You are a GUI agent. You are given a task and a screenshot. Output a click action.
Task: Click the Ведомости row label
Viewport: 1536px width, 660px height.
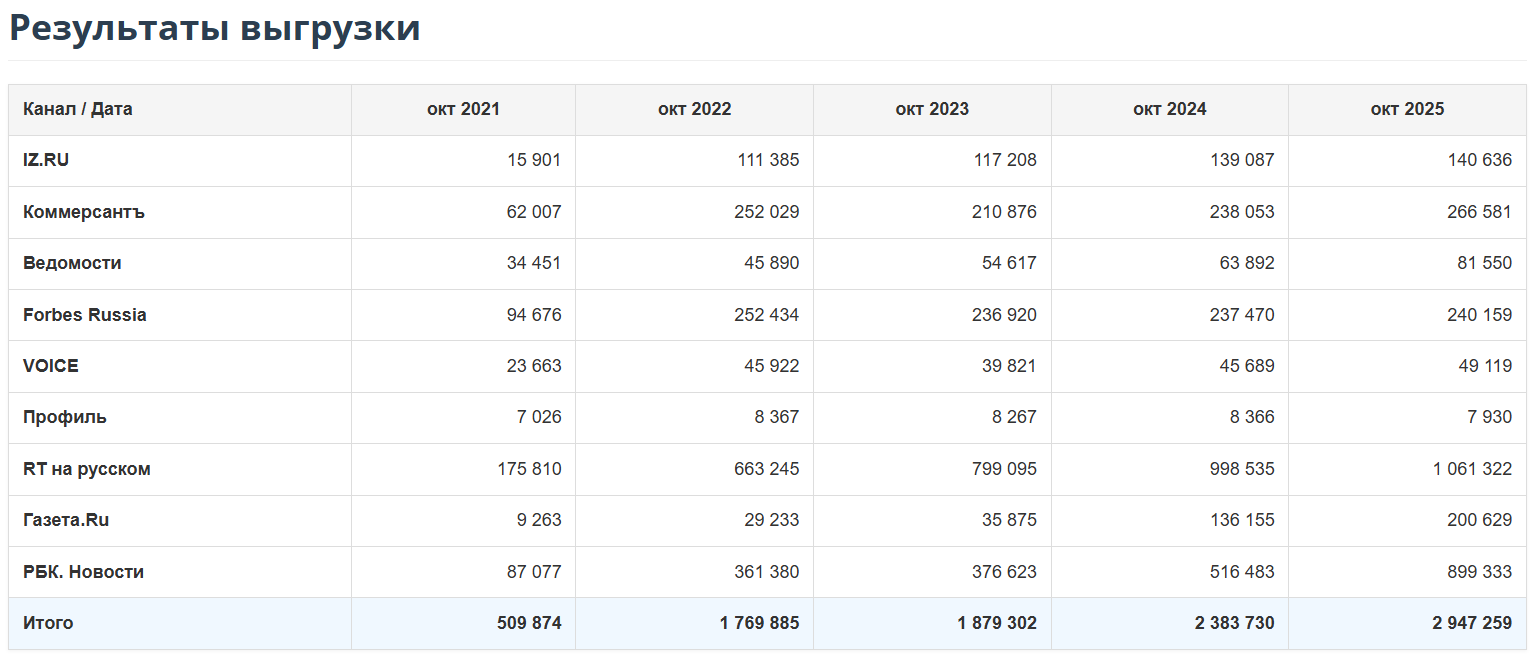click(72, 263)
